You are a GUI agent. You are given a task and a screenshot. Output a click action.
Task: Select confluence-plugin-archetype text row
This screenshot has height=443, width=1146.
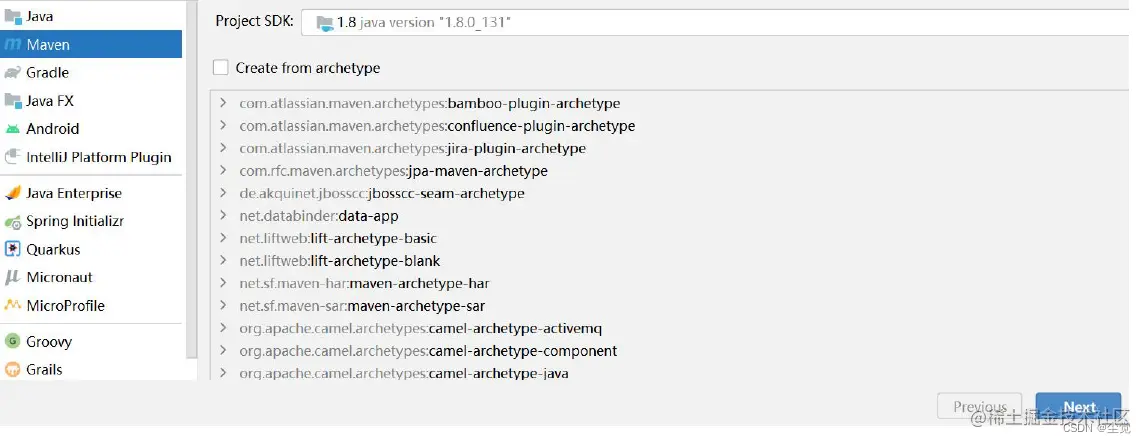click(x=437, y=126)
